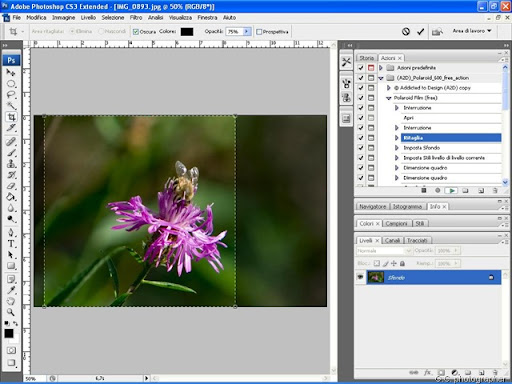Select the Rectangle shape tool

pyautogui.click(x=11, y=266)
